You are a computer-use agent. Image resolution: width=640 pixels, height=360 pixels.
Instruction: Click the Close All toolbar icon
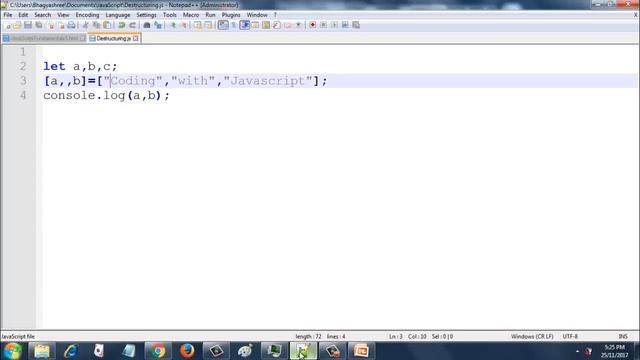click(x=61, y=25)
